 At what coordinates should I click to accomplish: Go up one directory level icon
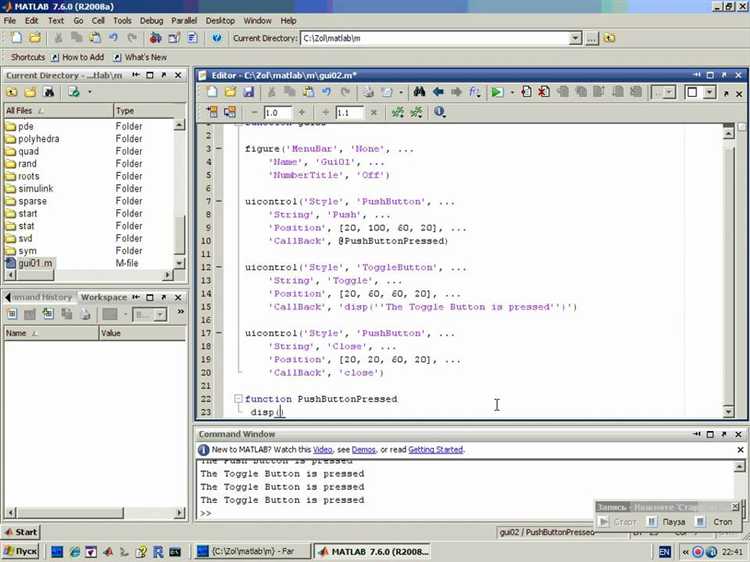coord(609,38)
